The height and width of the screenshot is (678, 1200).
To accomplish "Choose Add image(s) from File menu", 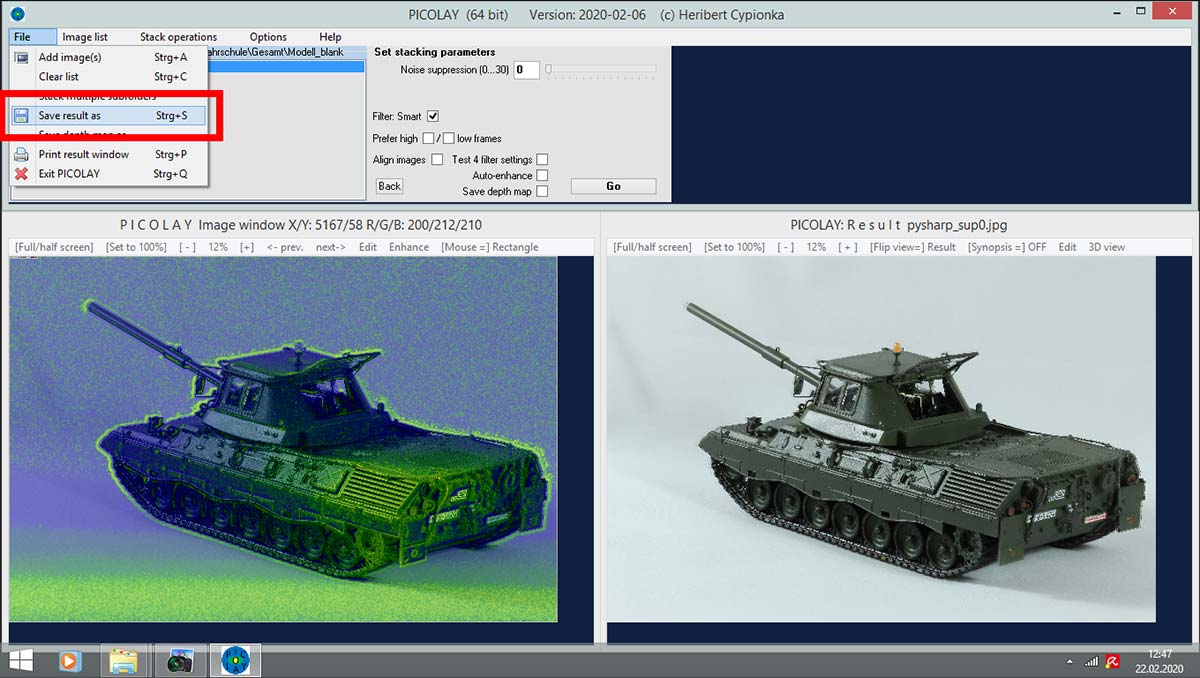I will click(x=108, y=57).
